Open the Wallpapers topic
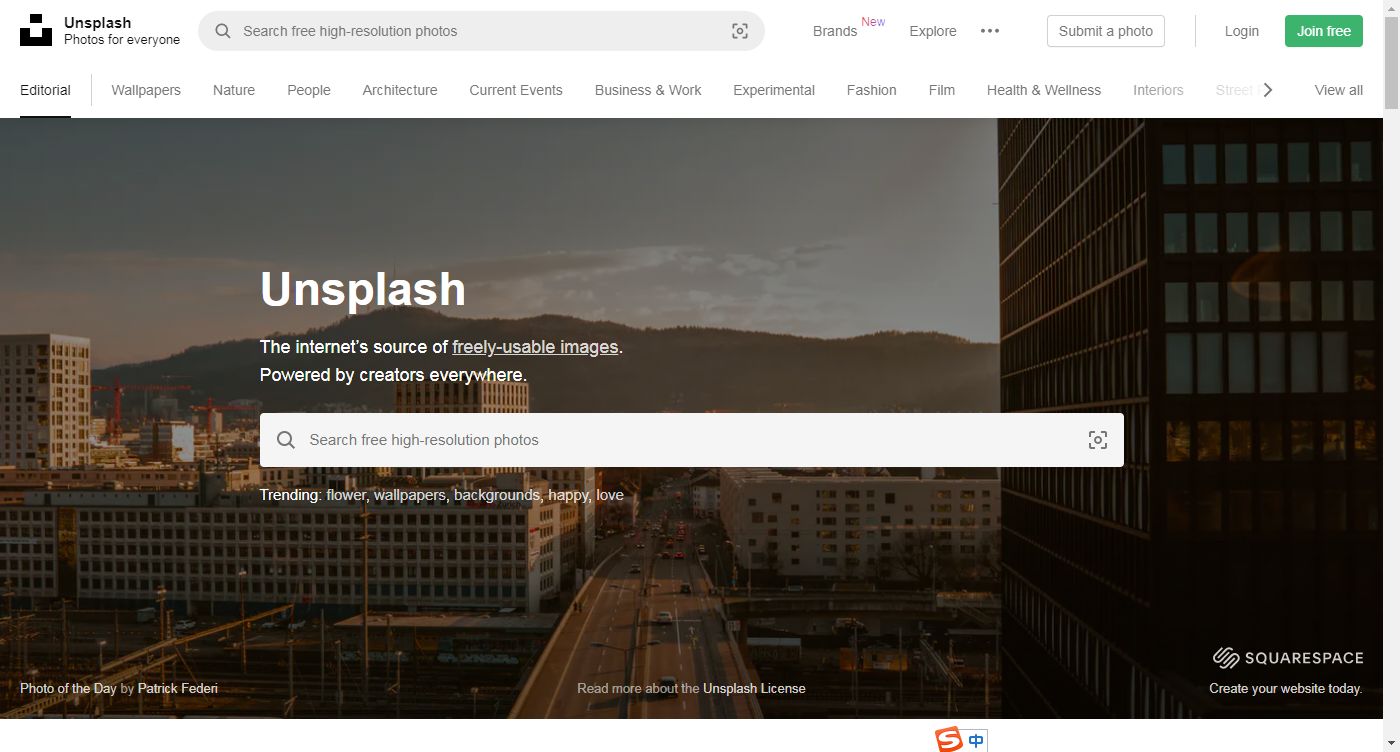The width and height of the screenshot is (1400, 752). pos(146,90)
